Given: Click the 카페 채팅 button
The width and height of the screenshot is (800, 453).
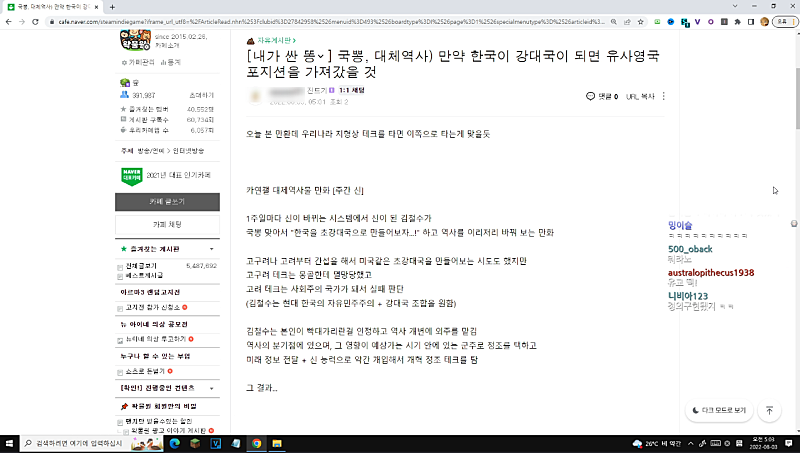Looking at the screenshot, I should coord(167,225).
